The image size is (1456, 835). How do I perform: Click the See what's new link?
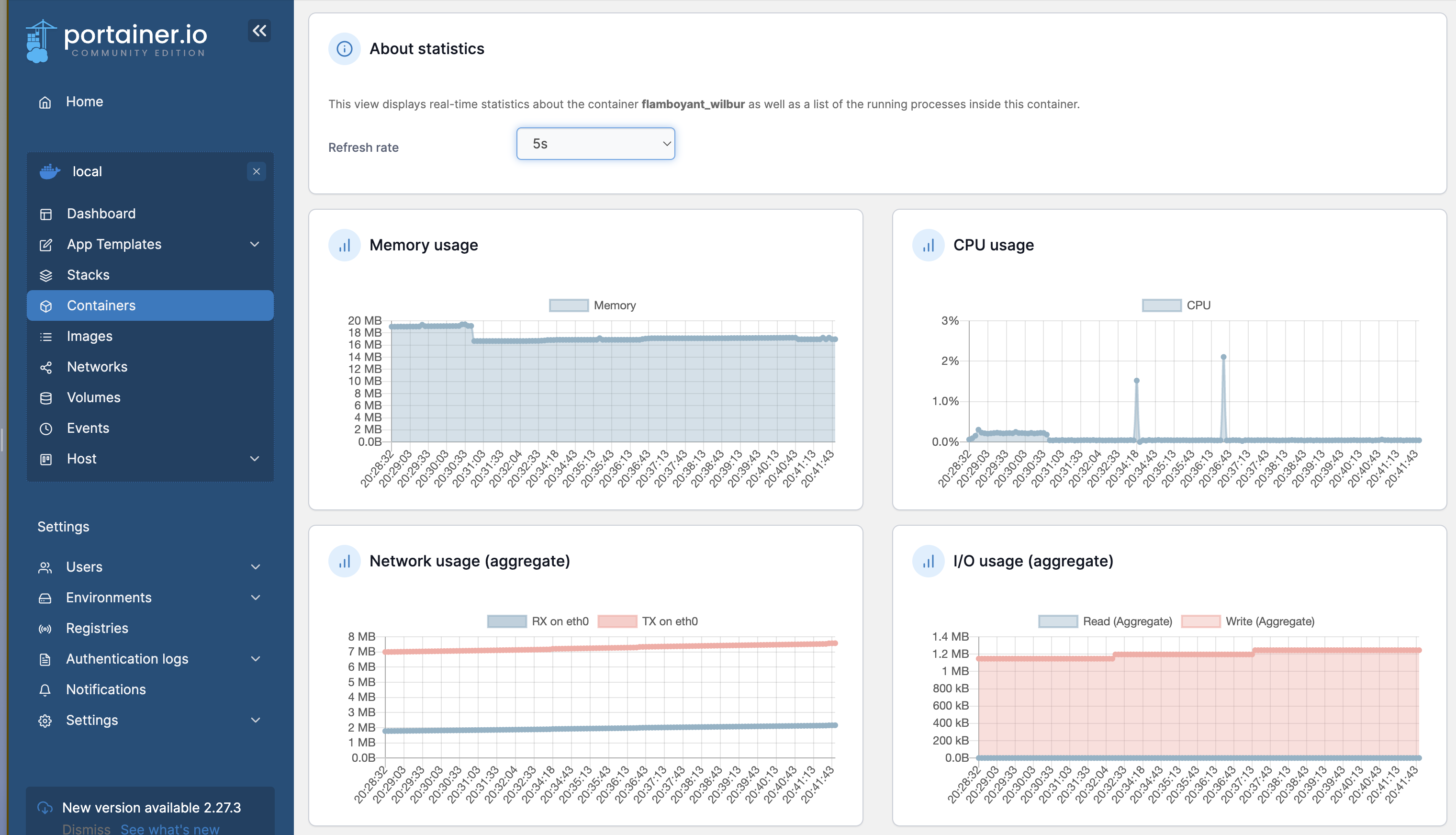tap(170, 829)
